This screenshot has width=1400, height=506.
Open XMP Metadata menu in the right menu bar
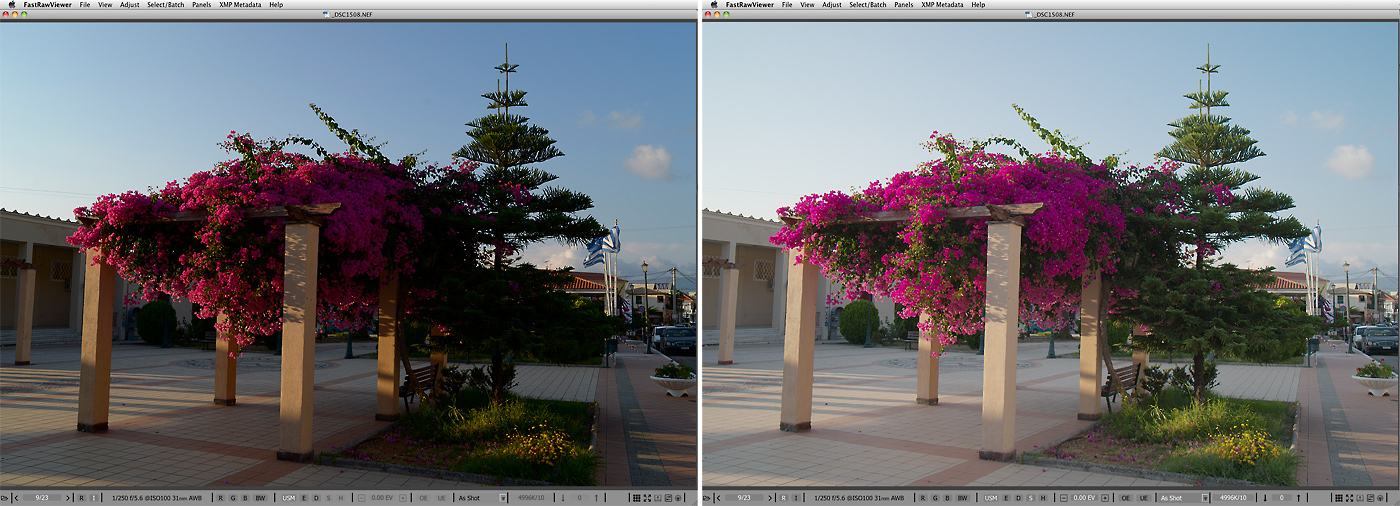944,5
